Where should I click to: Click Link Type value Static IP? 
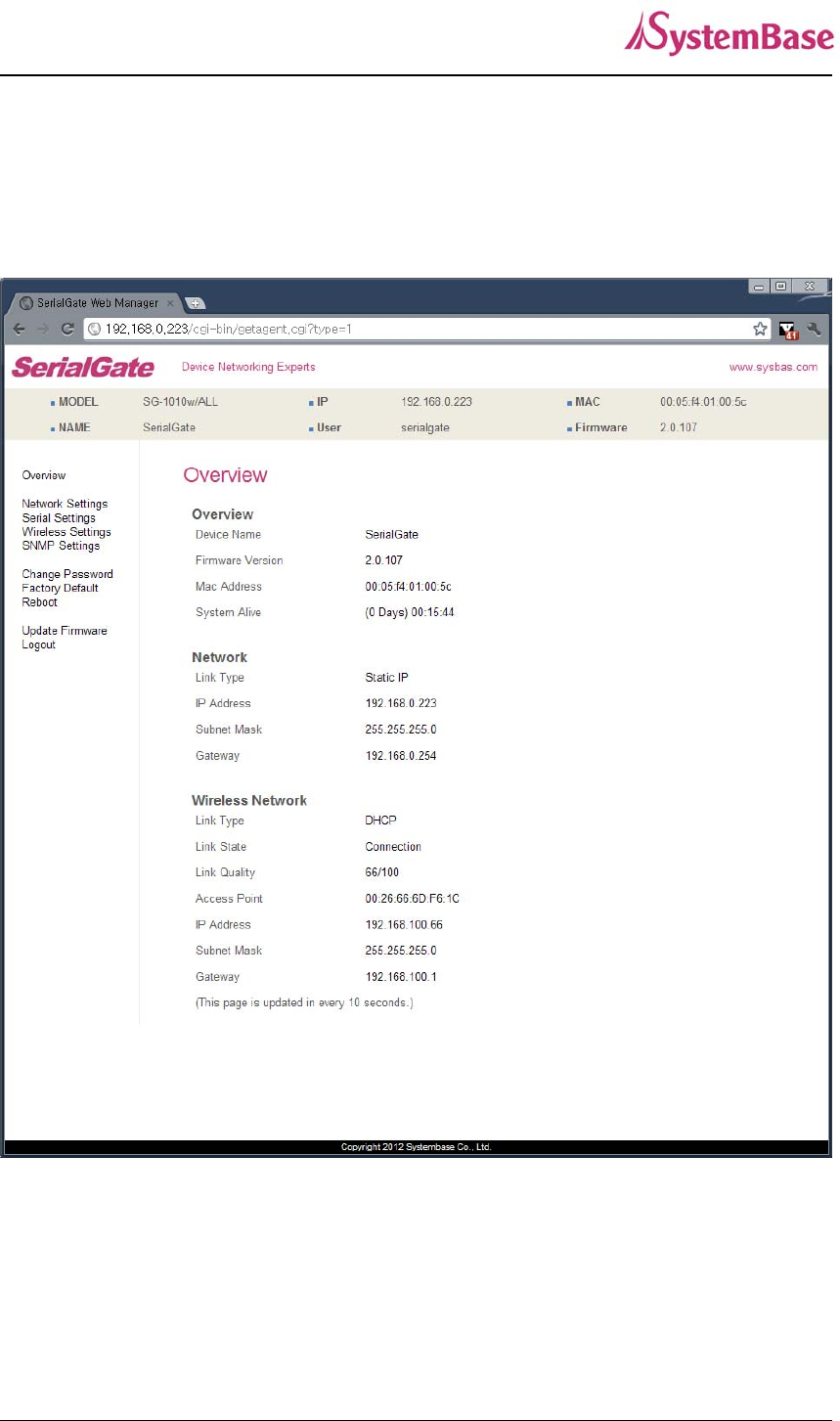coord(386,678)
